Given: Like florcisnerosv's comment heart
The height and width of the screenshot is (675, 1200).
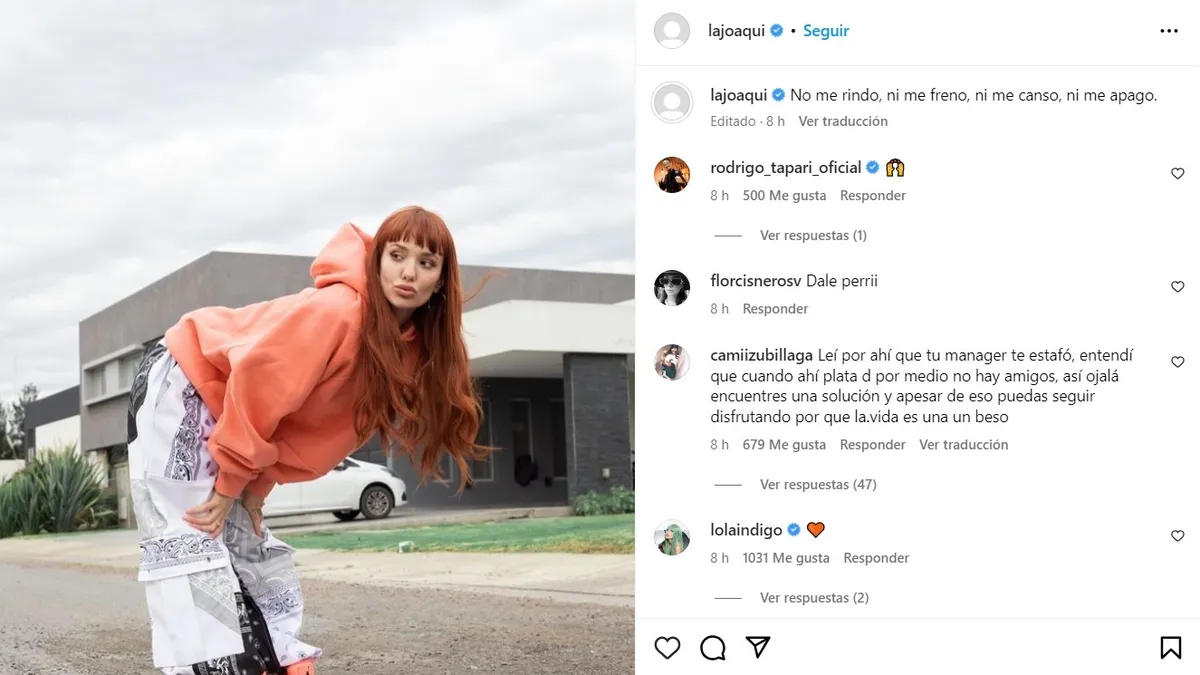Looking at the screenshot, I should point(1178,287).
